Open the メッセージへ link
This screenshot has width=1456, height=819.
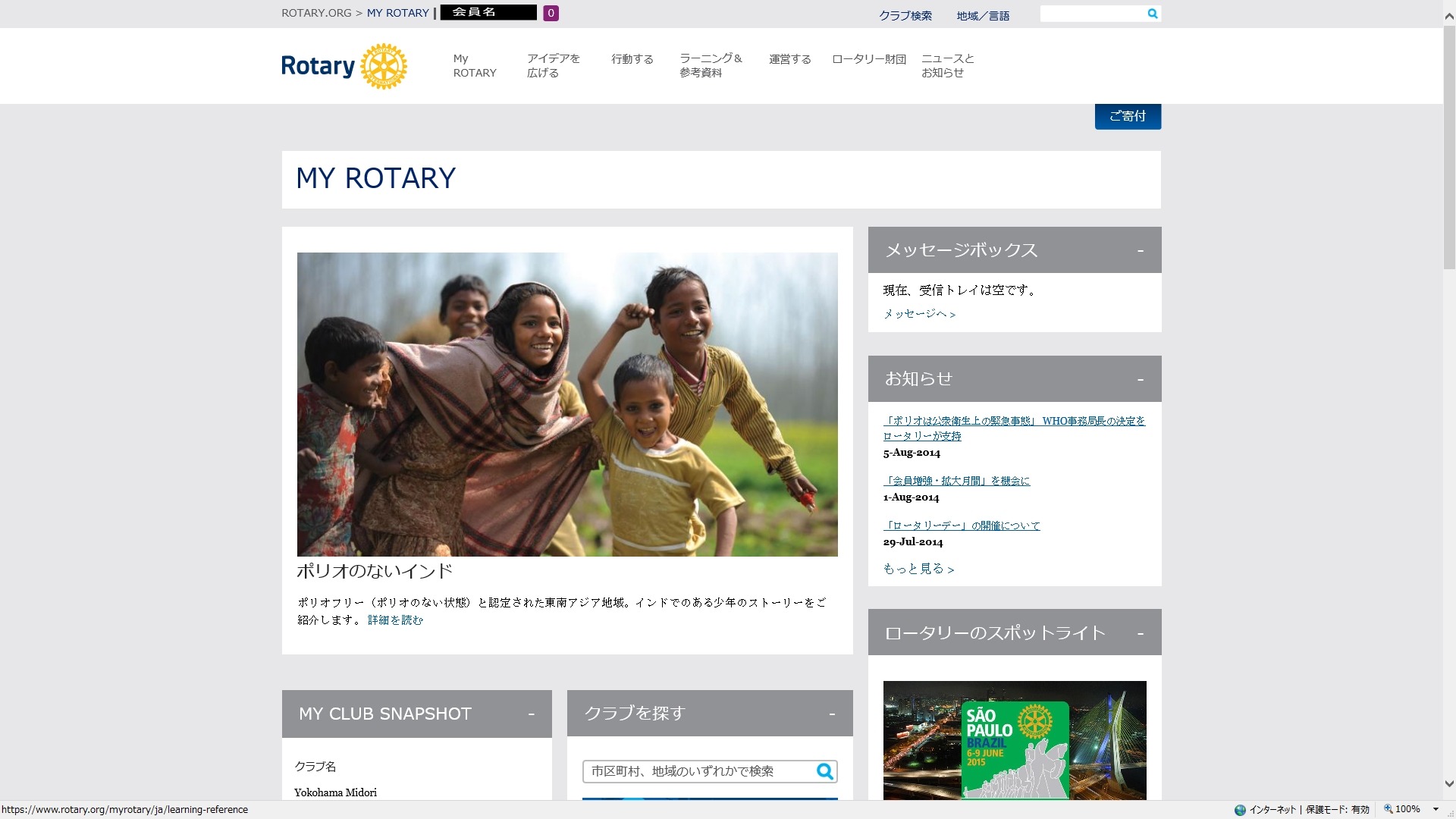point(919,314)
